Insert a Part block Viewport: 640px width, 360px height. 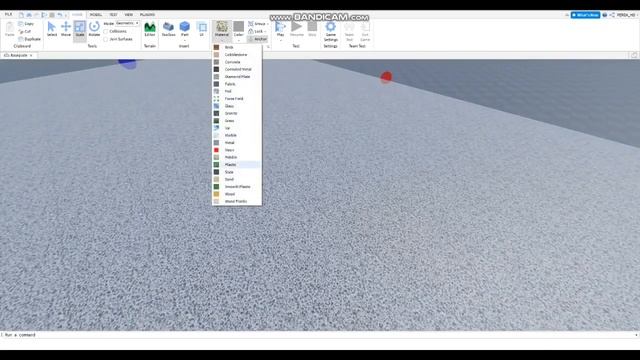click(184, 28)
